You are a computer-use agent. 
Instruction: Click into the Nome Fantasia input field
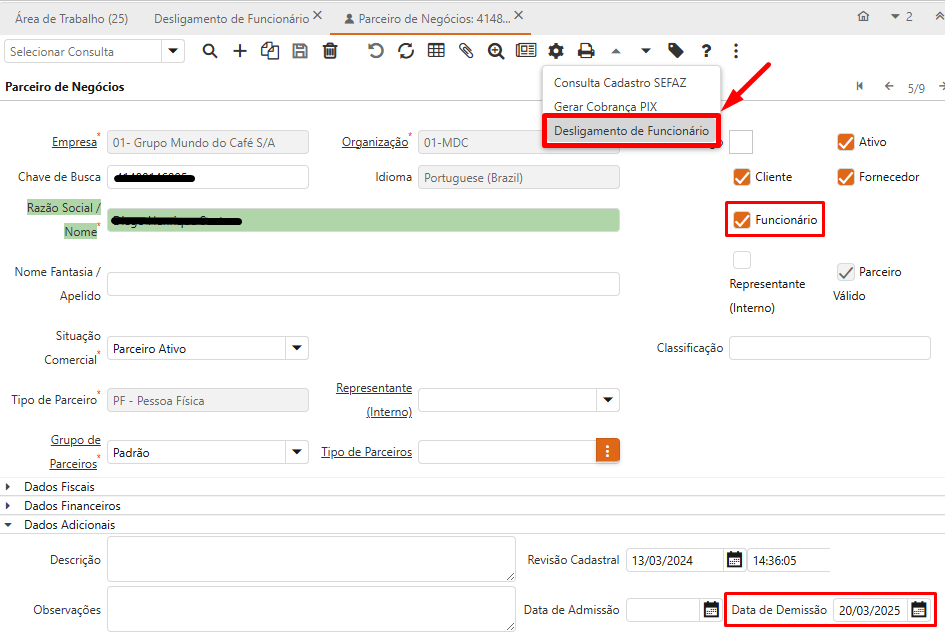(x=363, y=284)
